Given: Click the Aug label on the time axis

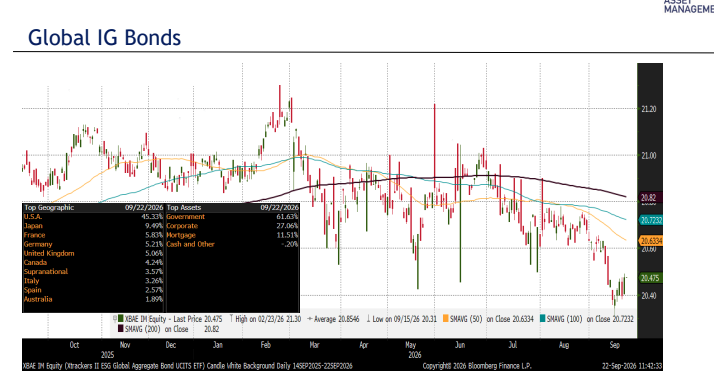Looking at the screenshot, I should click(x=564, y=345).
